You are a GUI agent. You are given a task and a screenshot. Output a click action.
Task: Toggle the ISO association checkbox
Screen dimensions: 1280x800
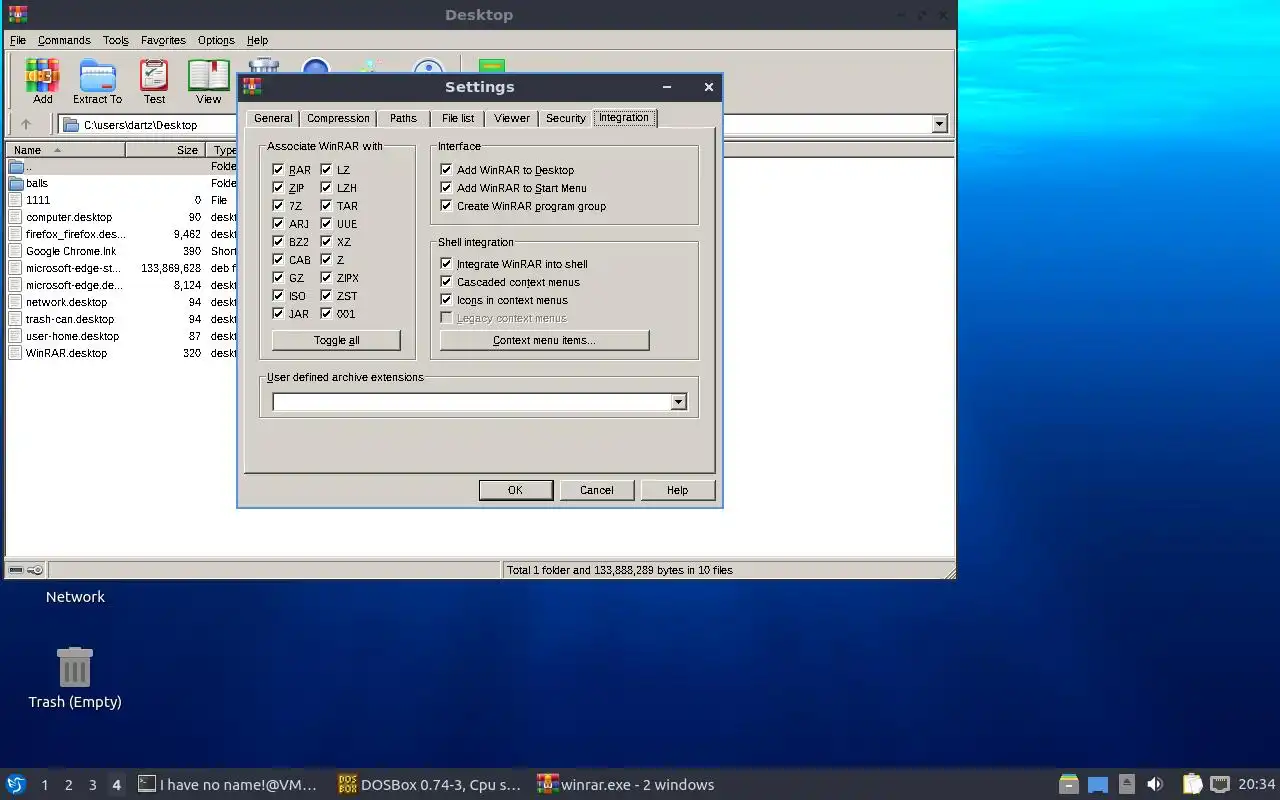(x=278, y=296)
